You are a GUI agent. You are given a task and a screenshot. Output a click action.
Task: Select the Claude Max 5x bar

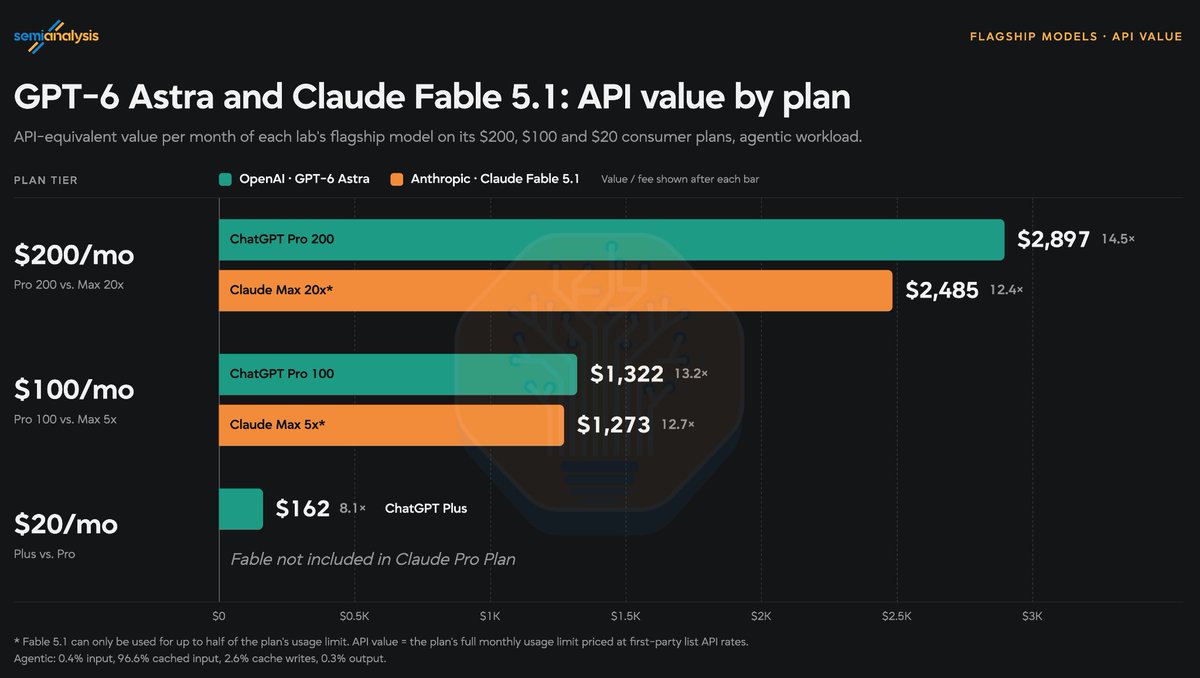coord(391,425)
